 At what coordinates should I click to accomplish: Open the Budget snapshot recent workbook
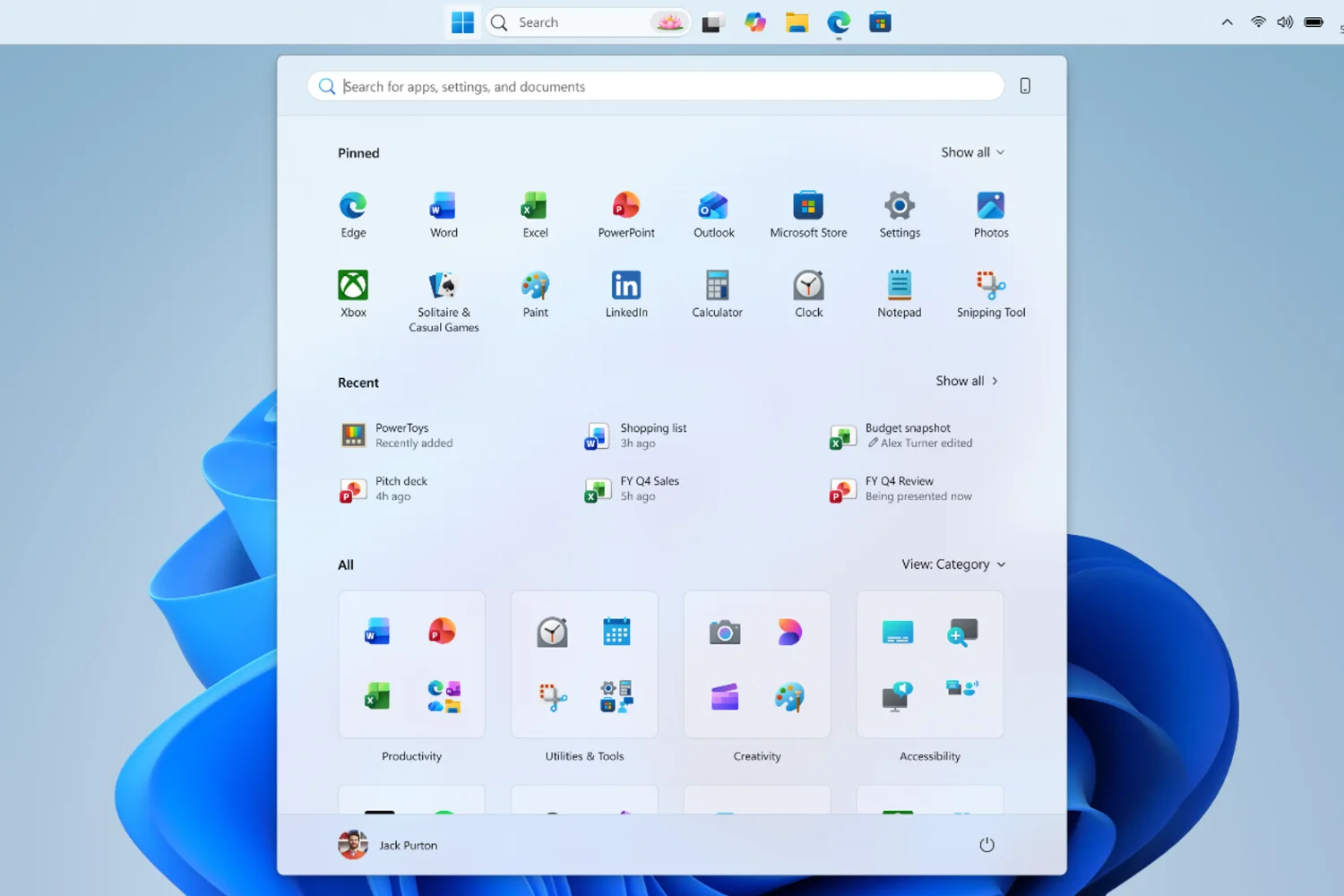(x=901, y=435)
